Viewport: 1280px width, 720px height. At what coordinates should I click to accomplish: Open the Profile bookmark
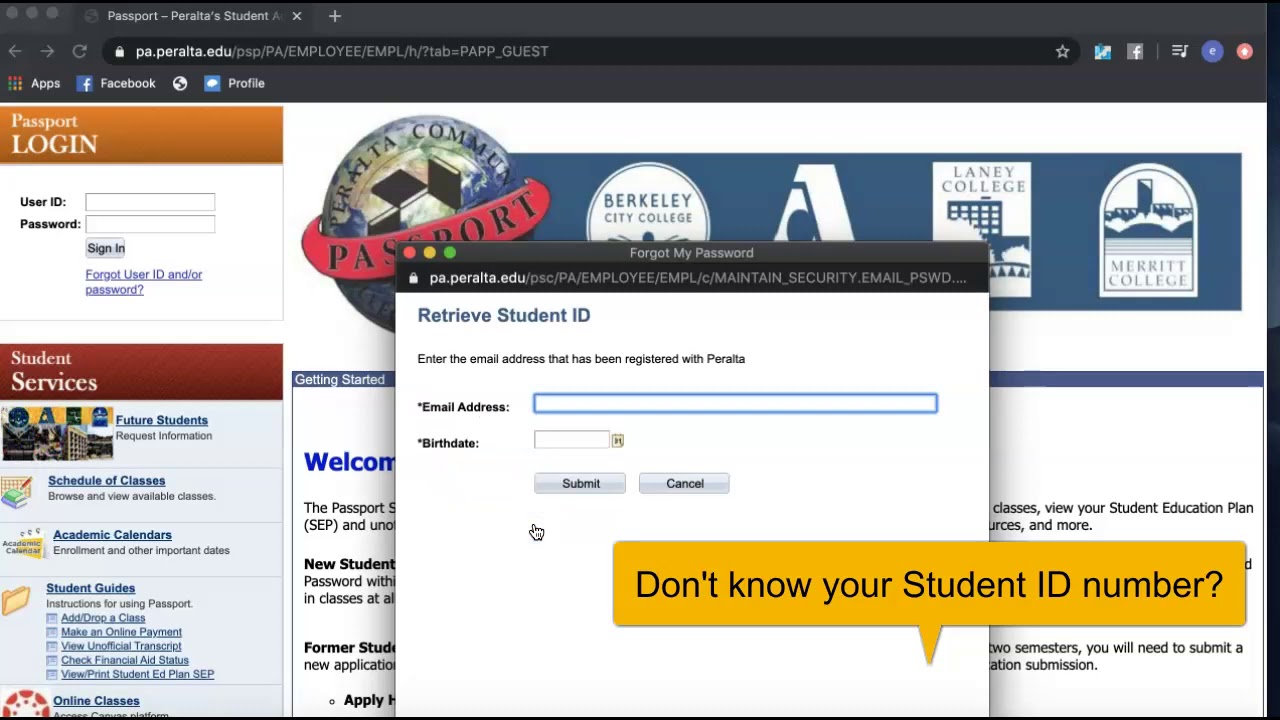pos(234,83)
